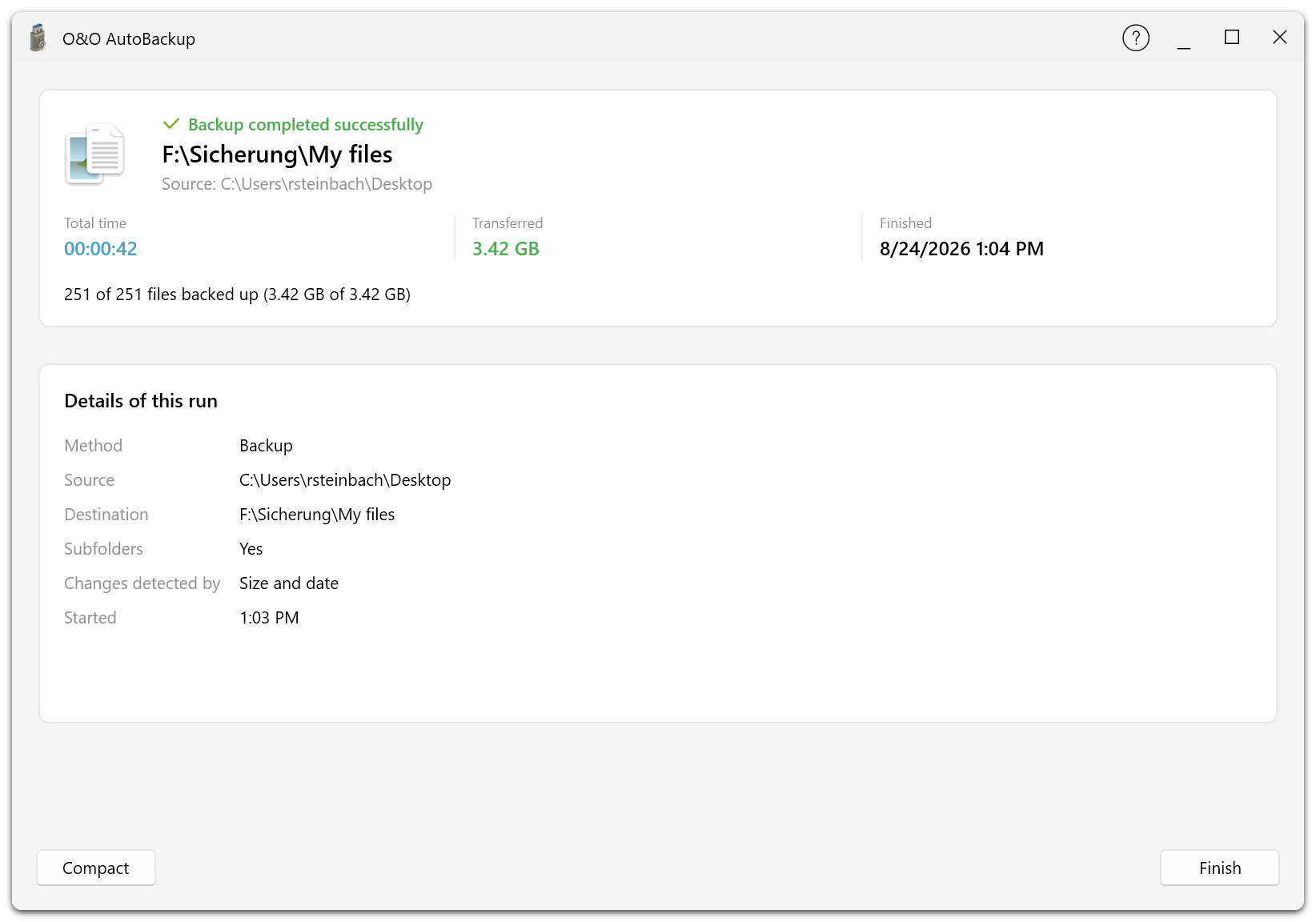Click '251 of 251 files backed up' summary
The width and height of the screenshot is (1316, 922).
click(x=237, y=295)
